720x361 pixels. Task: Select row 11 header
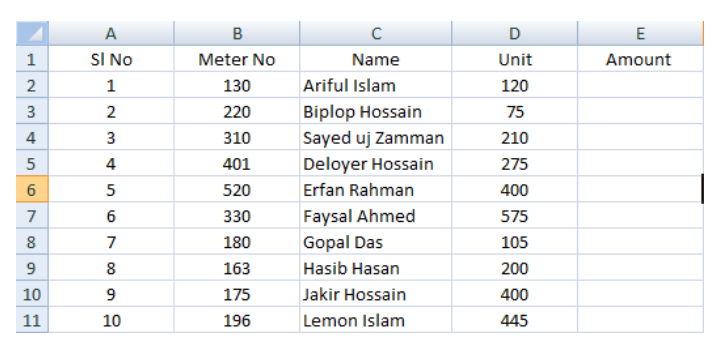click(32, 320)
